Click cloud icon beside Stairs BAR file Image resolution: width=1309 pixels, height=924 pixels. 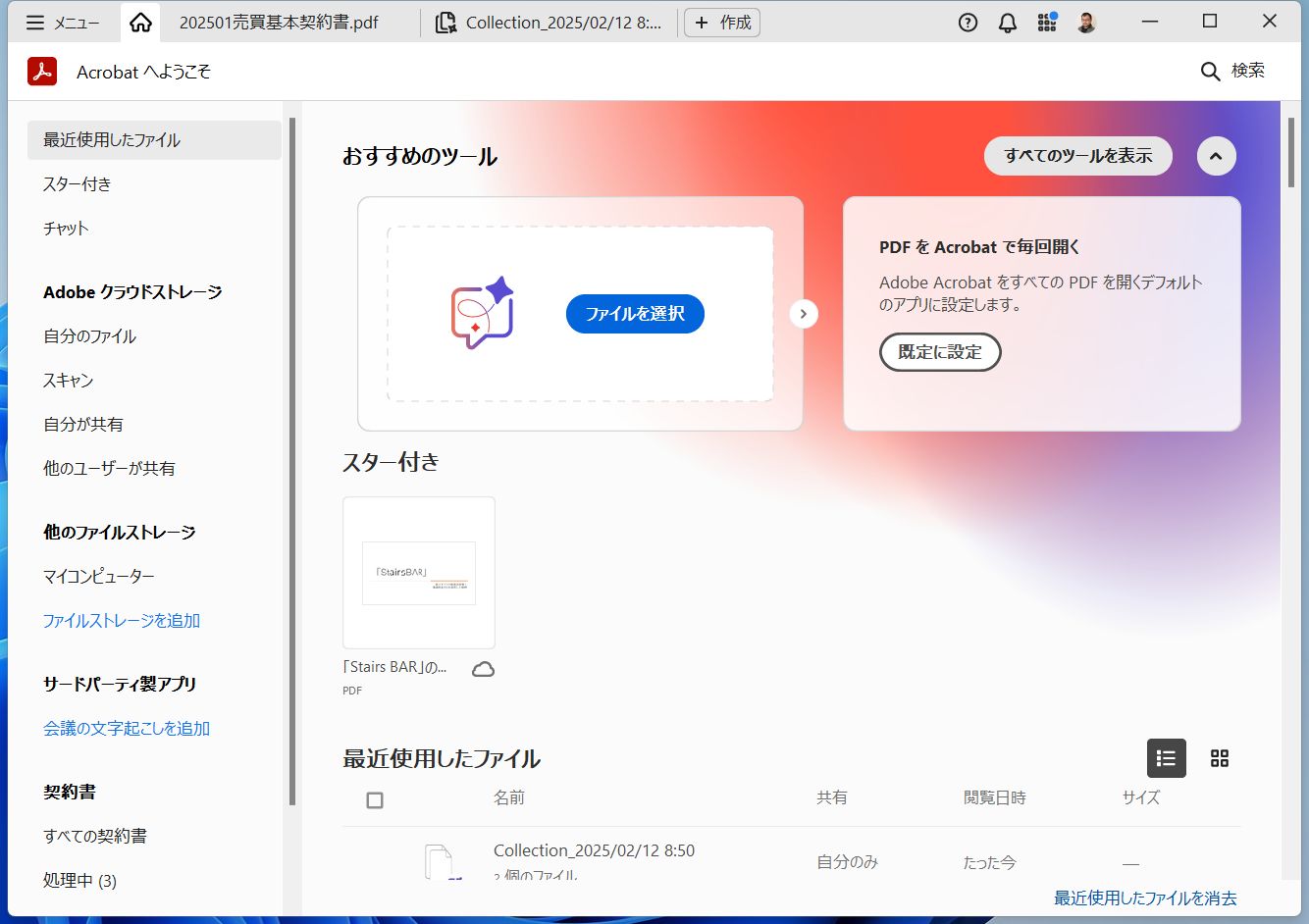pos(483,669)
